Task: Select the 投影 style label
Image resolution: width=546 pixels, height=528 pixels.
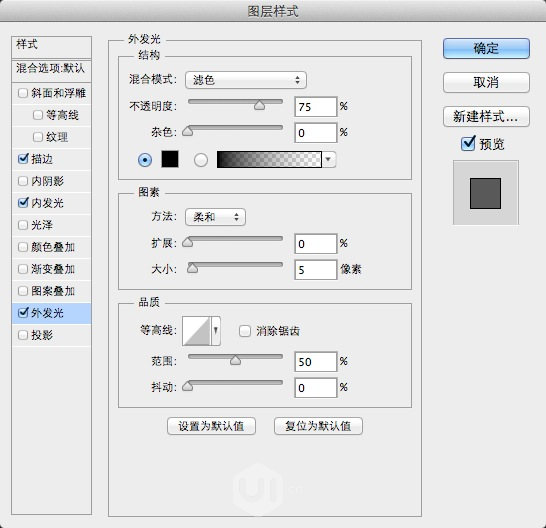Action: point(42,335)
